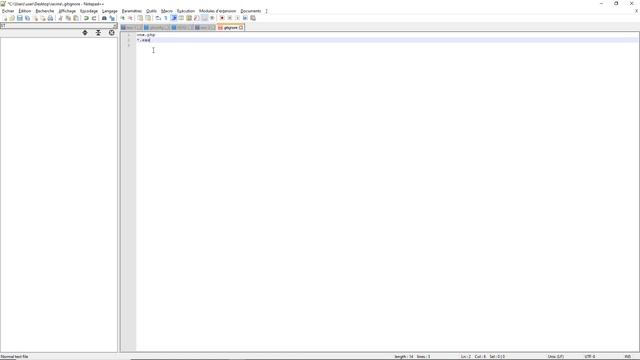Screen dimensions: 640x360
Task: Open the Outils menu
Action: [151, 11]
